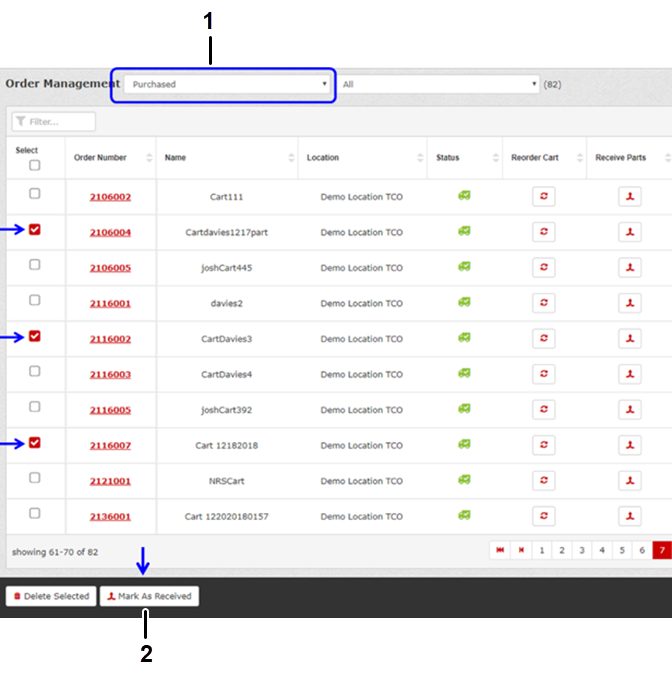Sort the Location column
672x673 pixels.
tap(421, 158)
